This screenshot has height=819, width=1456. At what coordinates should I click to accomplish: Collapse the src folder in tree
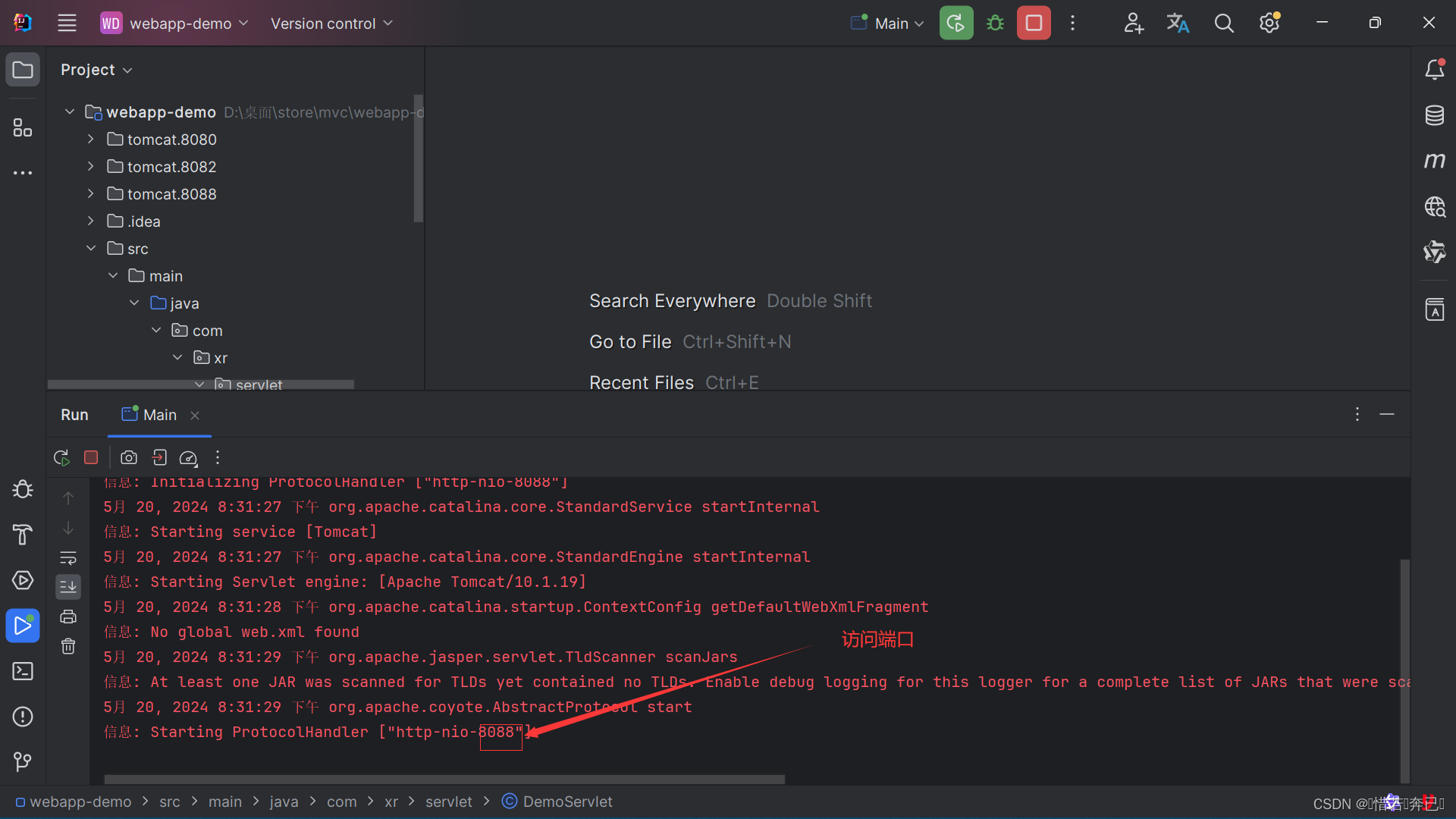pyautogui.click(x=90, y=249)
